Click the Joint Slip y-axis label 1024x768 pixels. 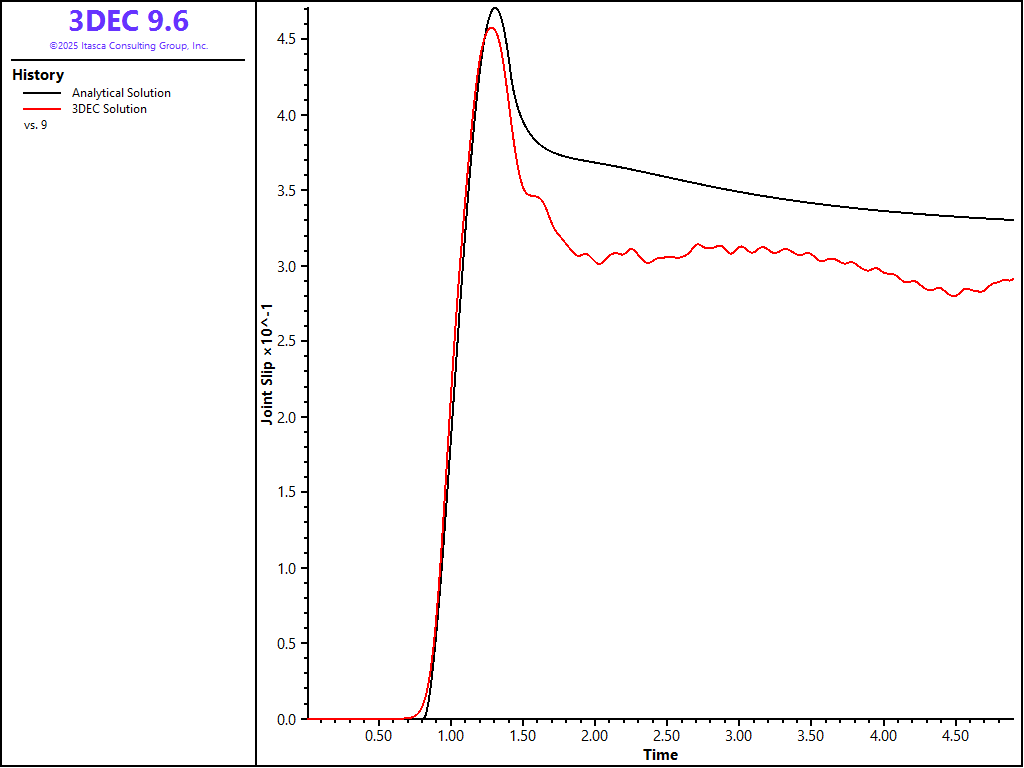(267, 371)
